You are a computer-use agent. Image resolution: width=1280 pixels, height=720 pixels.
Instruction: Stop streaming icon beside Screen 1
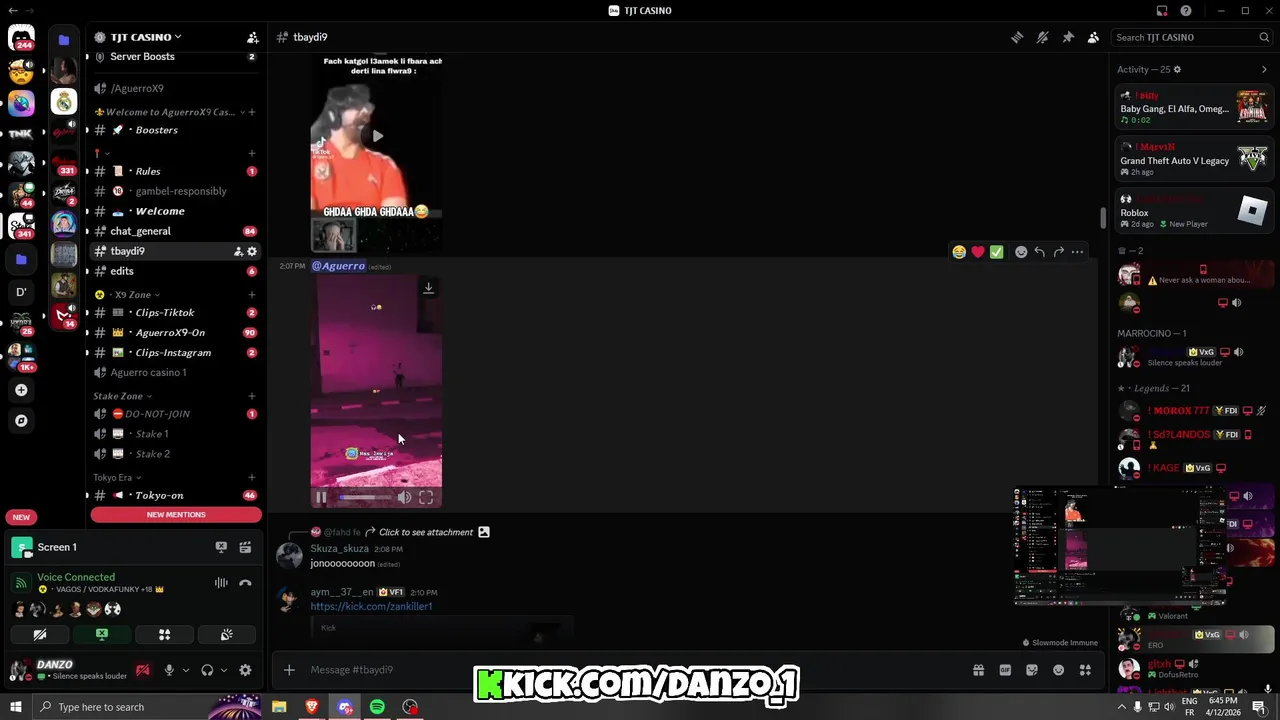click(221, 547)
